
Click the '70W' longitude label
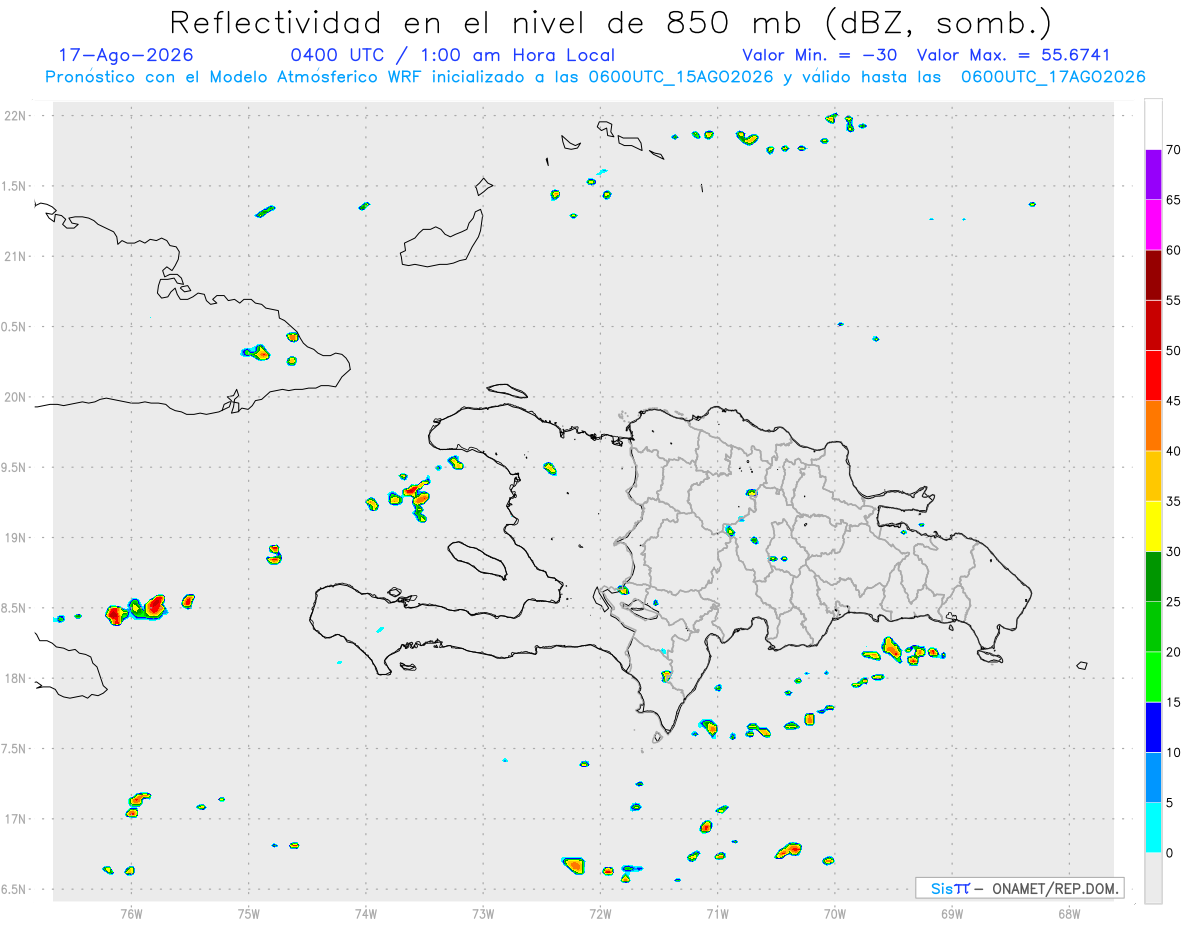(x=835, y=913)
